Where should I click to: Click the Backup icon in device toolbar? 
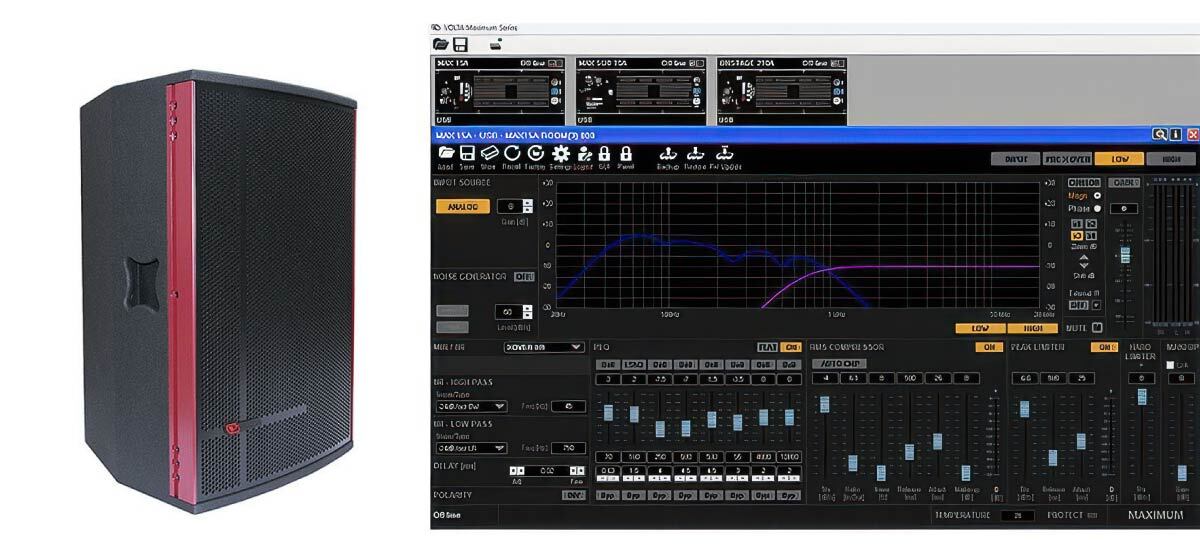pos(668,153)
